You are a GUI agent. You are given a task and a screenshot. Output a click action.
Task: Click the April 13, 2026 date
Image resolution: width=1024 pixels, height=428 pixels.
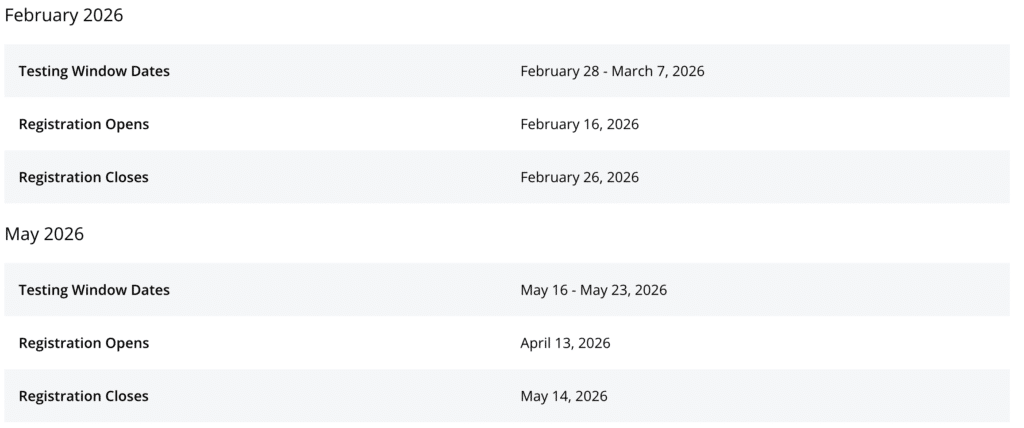coord(565,343)
